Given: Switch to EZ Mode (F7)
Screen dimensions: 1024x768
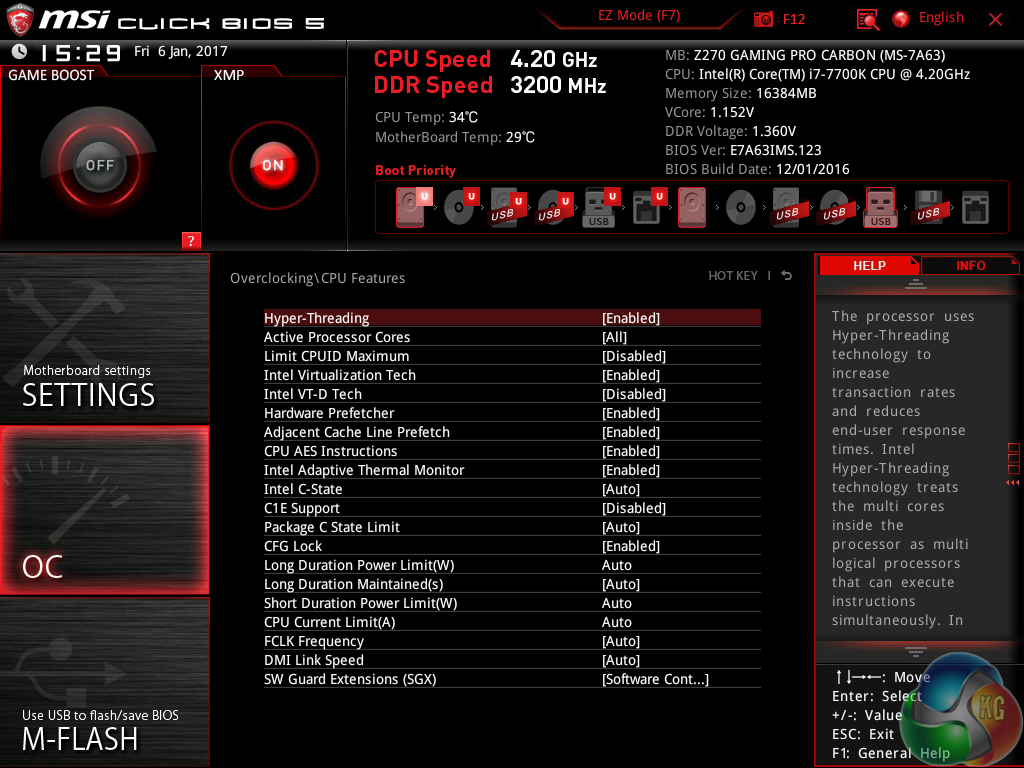Looking at the screenshot, I should (x=639, y=16).
